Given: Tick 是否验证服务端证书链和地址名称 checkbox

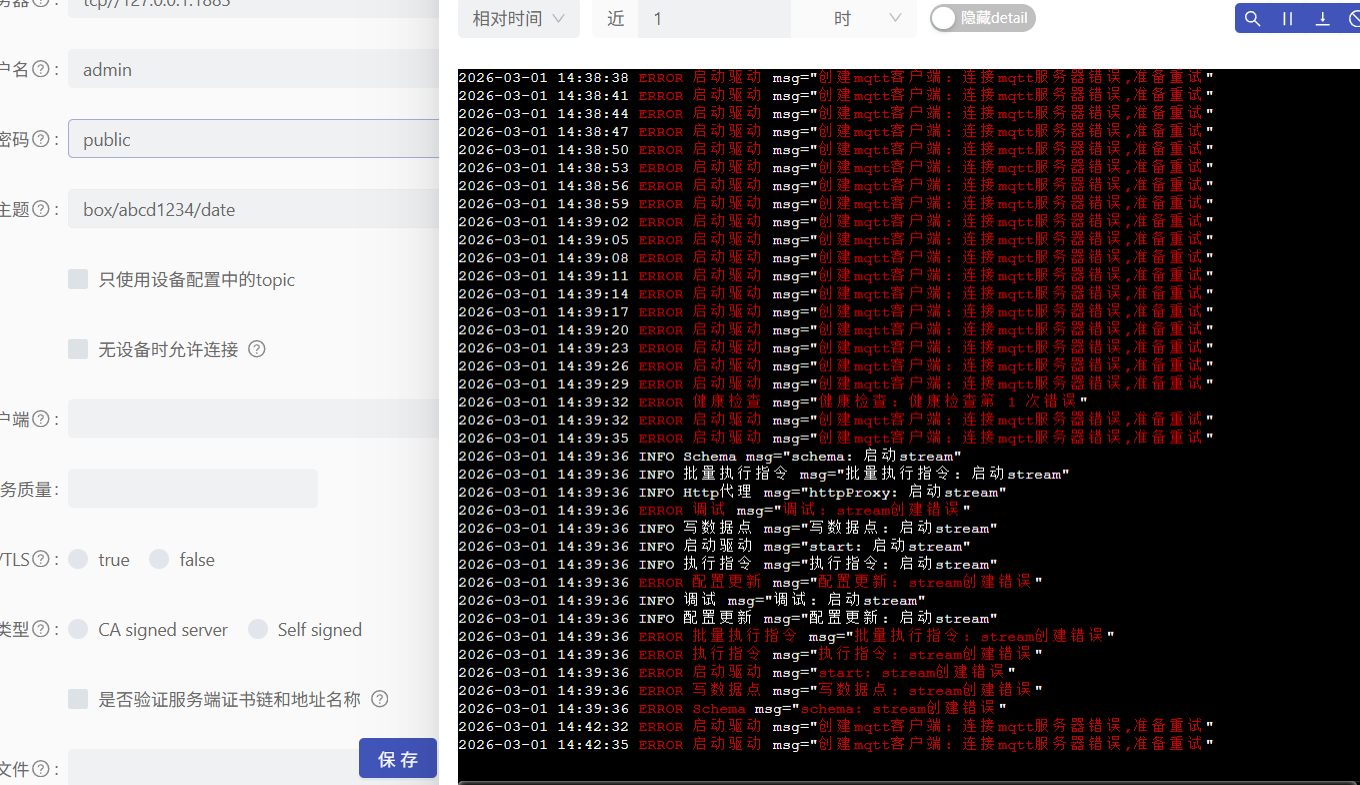Looking at the screenshot, I should pos(78,699).
